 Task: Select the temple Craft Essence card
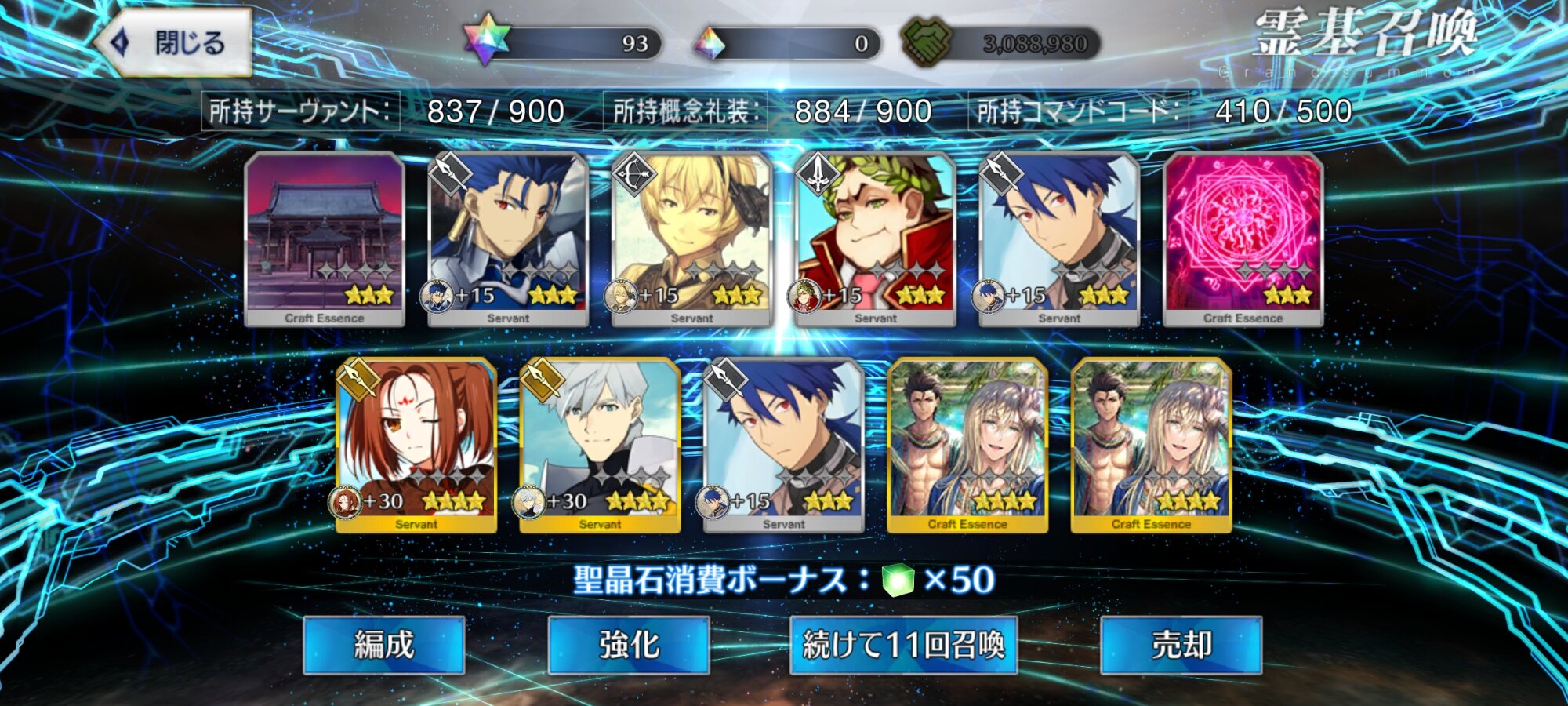point(325,239)
